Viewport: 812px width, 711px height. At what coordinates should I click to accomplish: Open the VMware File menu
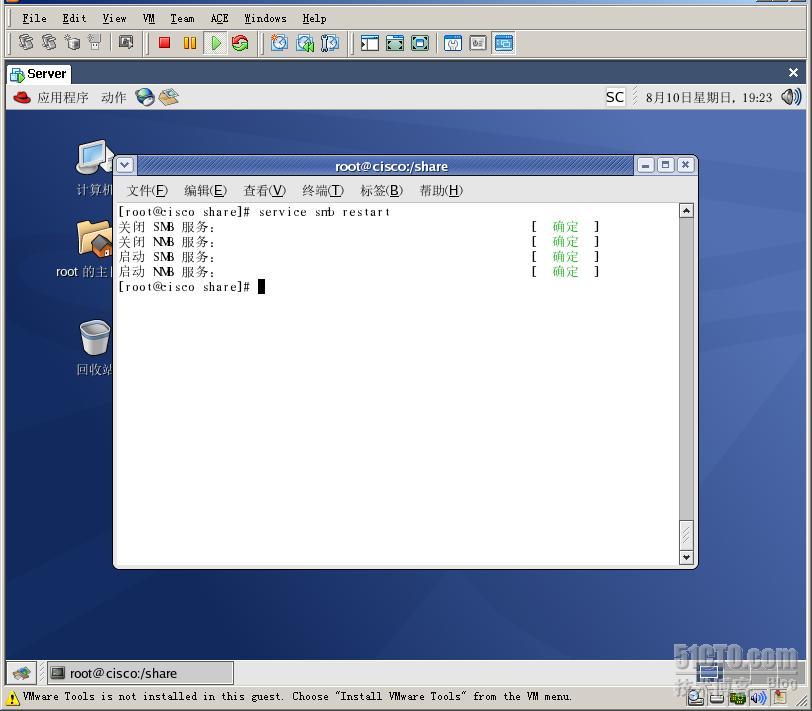[x=34, y=19]
